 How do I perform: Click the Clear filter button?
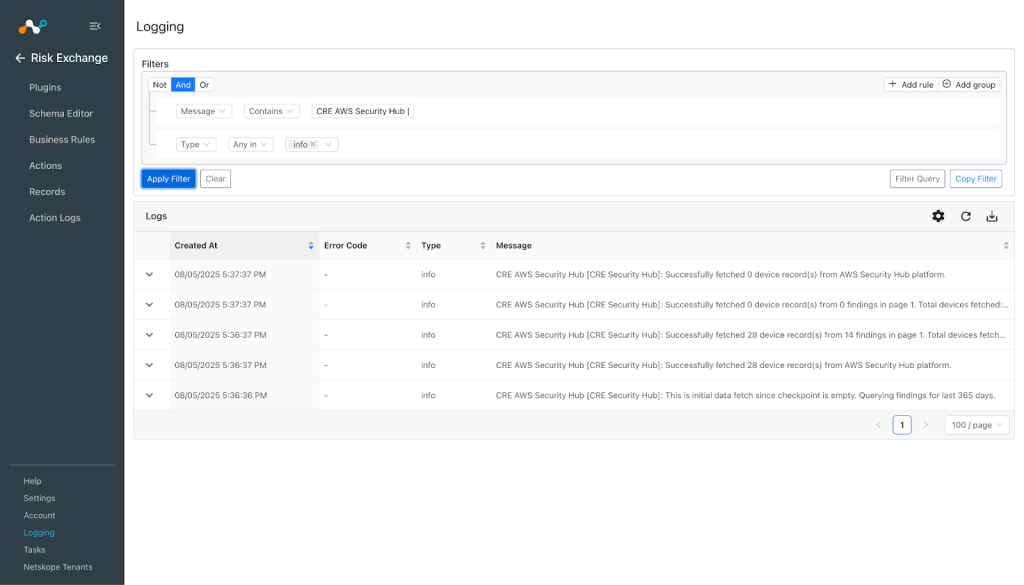coord(216,179)
